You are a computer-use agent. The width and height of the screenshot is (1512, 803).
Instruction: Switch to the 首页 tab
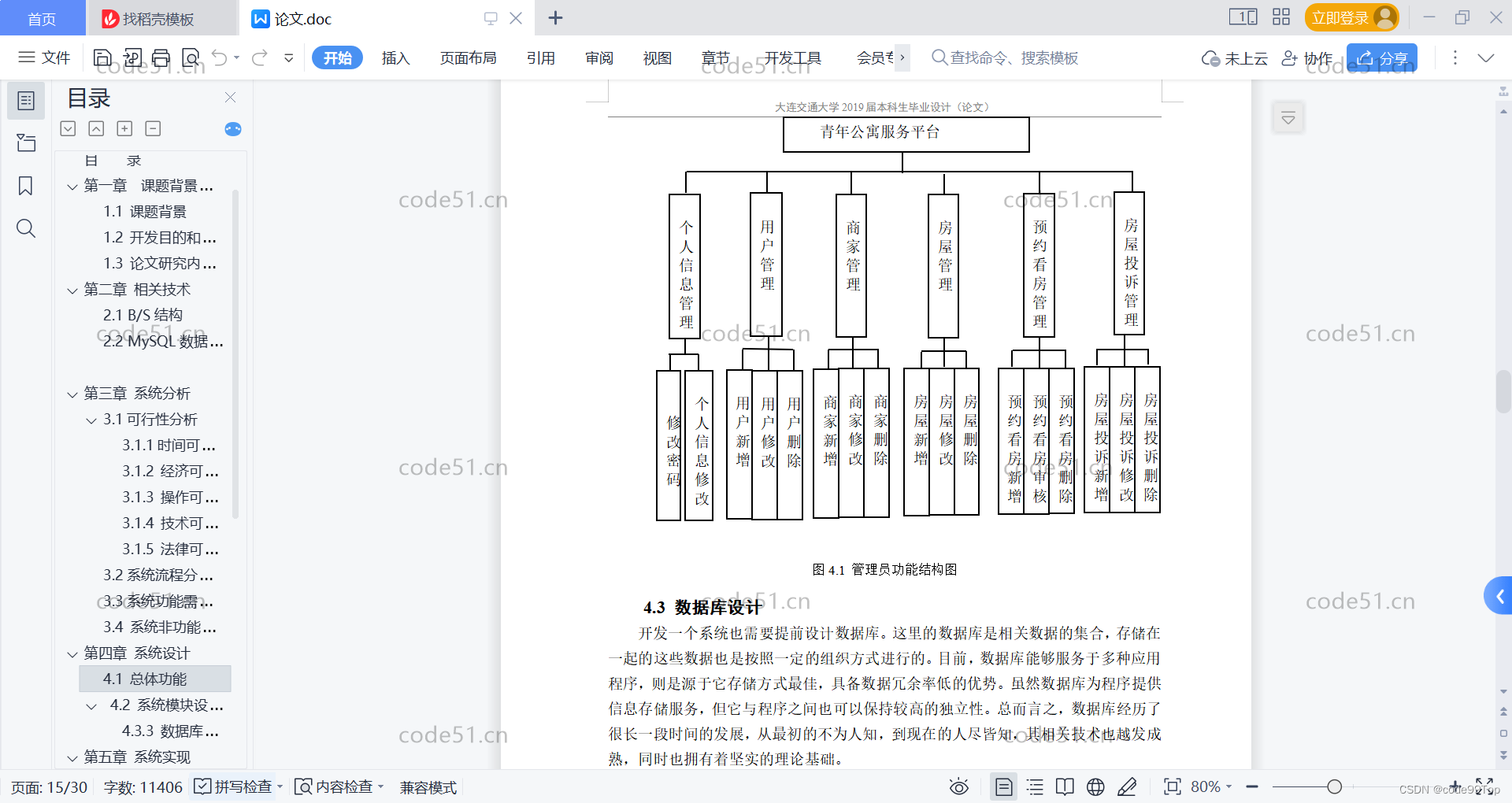click(x=42, y=18)
